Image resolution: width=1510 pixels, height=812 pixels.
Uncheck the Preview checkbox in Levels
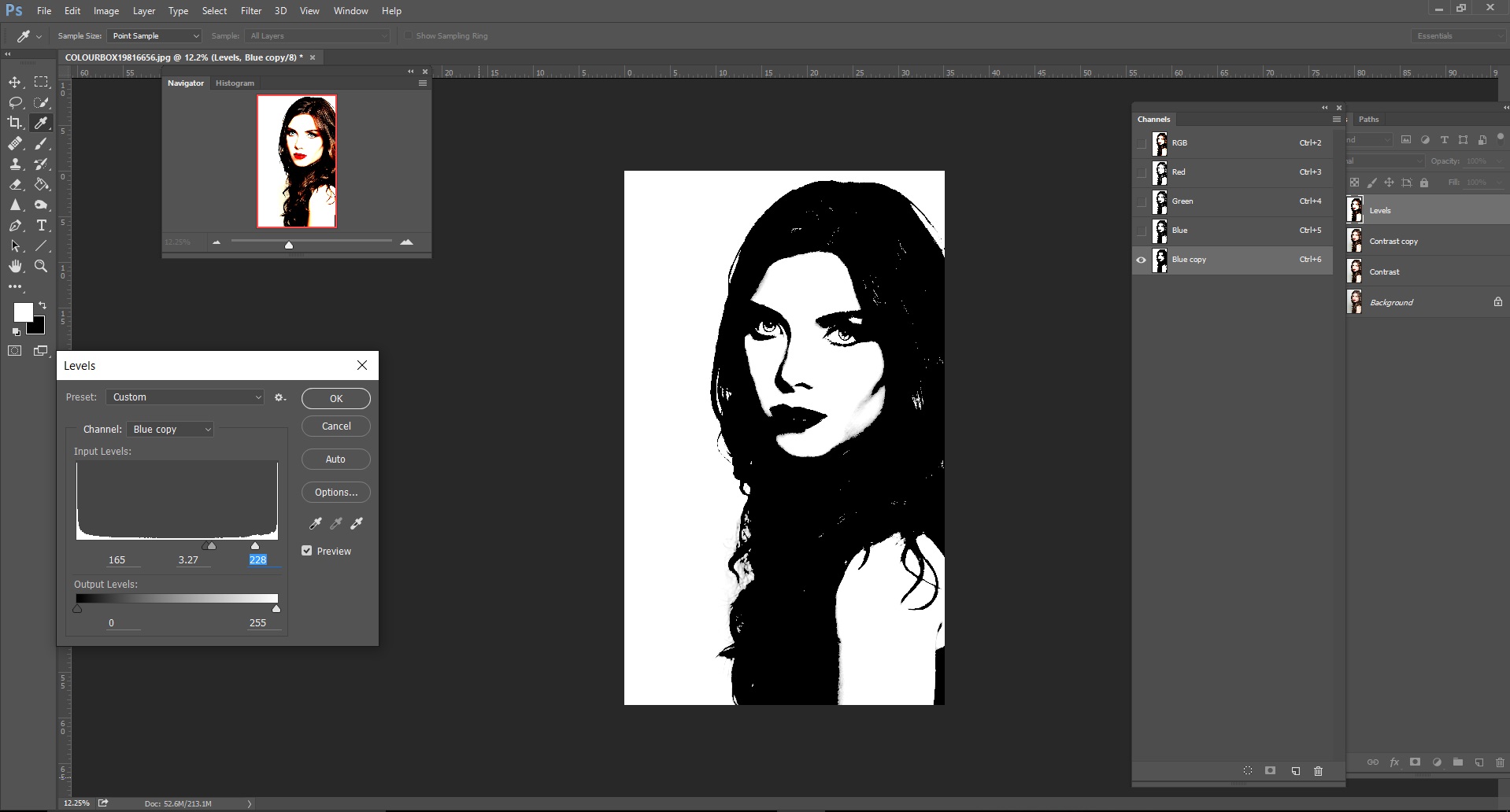[307, 551]
